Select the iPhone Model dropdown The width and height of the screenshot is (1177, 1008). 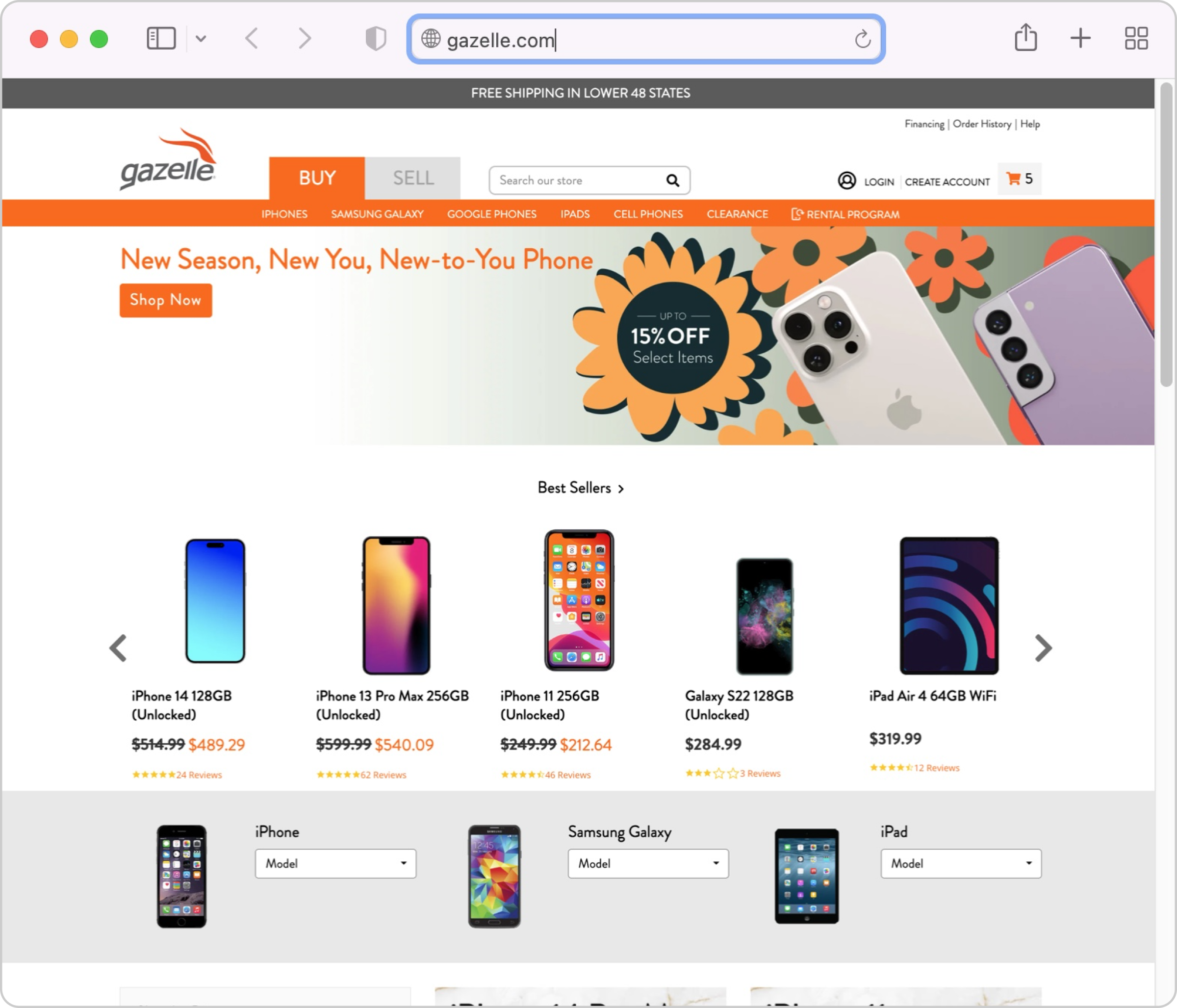click(334, 862)
